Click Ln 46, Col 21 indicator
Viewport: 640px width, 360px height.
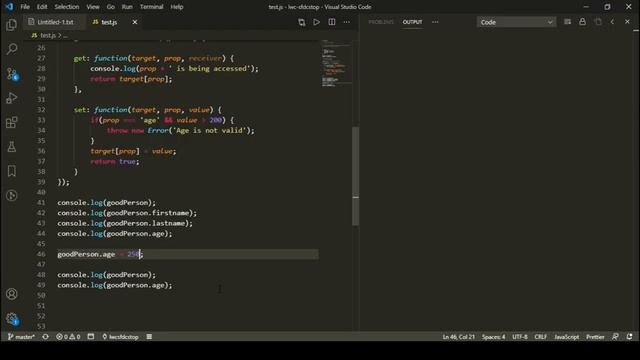[x=458, y=337]
